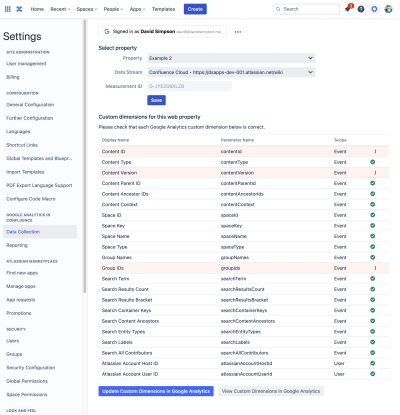Open Space Permissions in the sidebar
Viewport: 400px width, 415px height.
pos(27,395)
